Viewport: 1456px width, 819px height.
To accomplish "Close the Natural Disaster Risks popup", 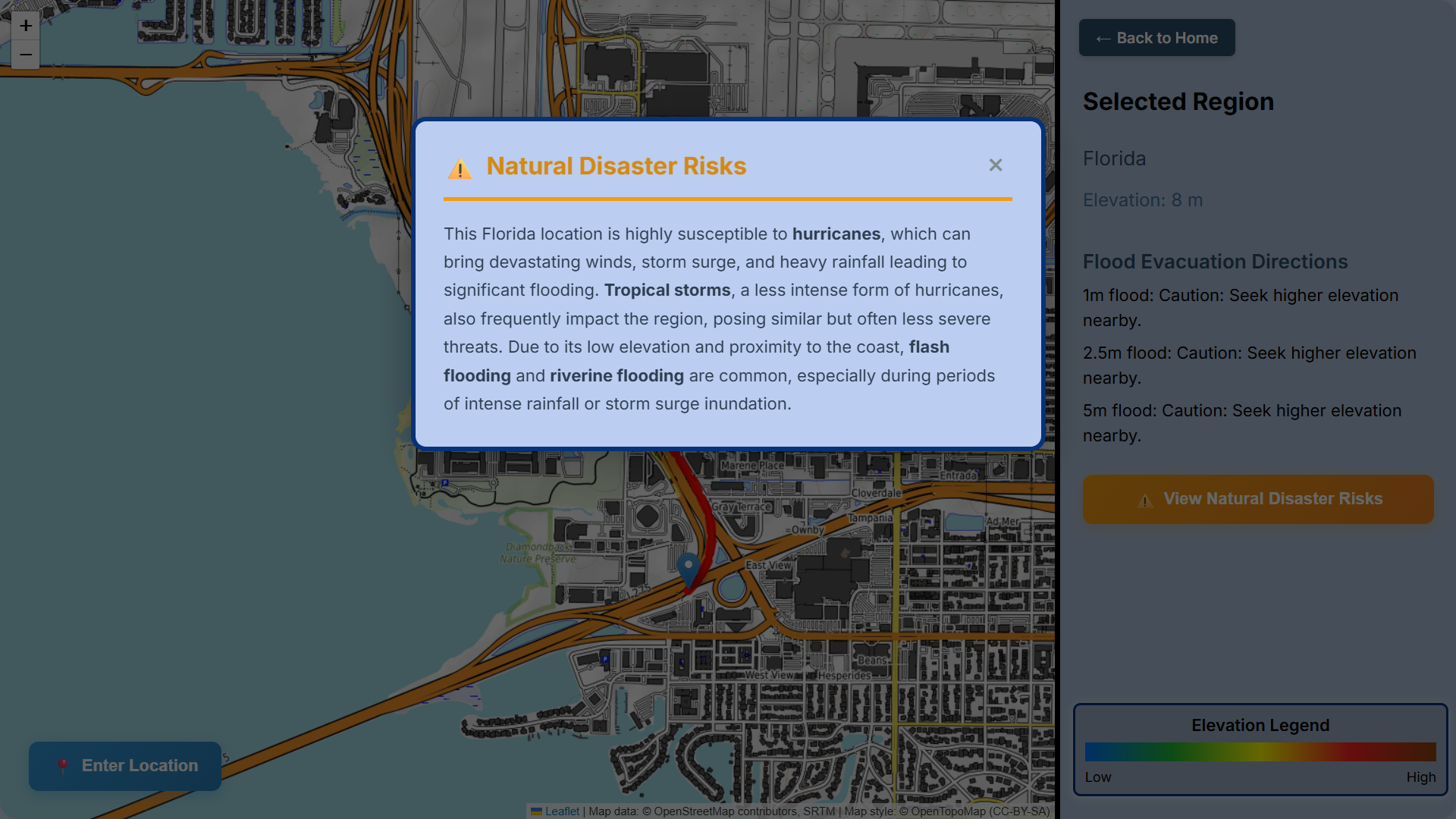I will coord(995,165).
